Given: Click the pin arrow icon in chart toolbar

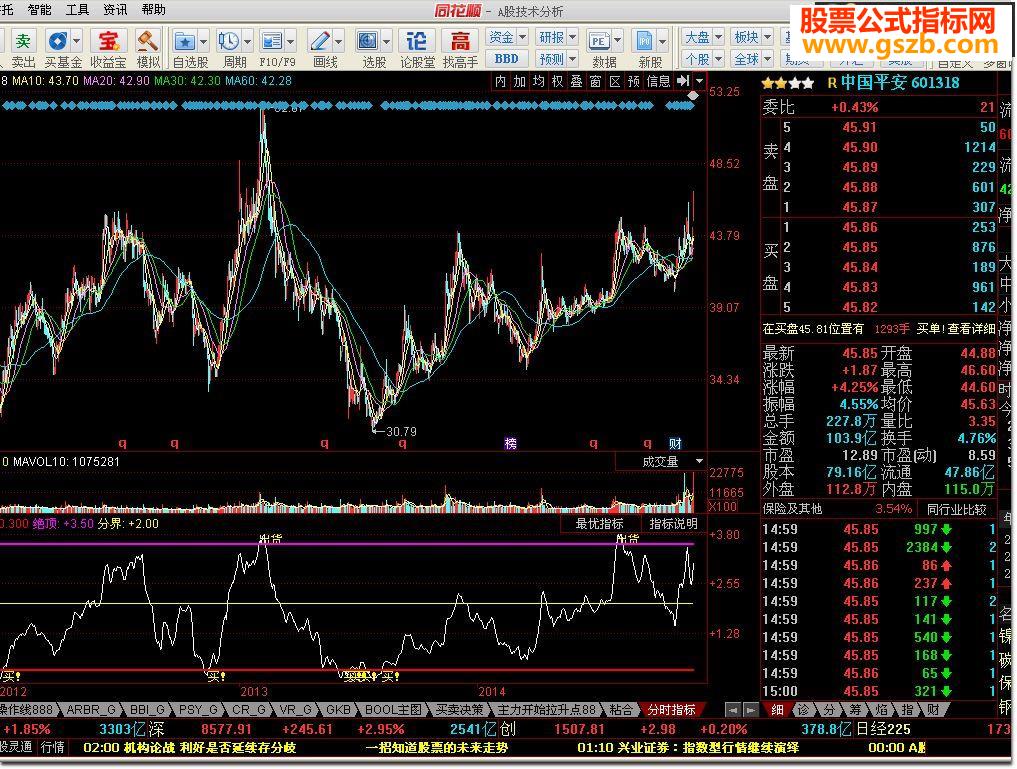Looking at the screenshot, I should 683,81.
